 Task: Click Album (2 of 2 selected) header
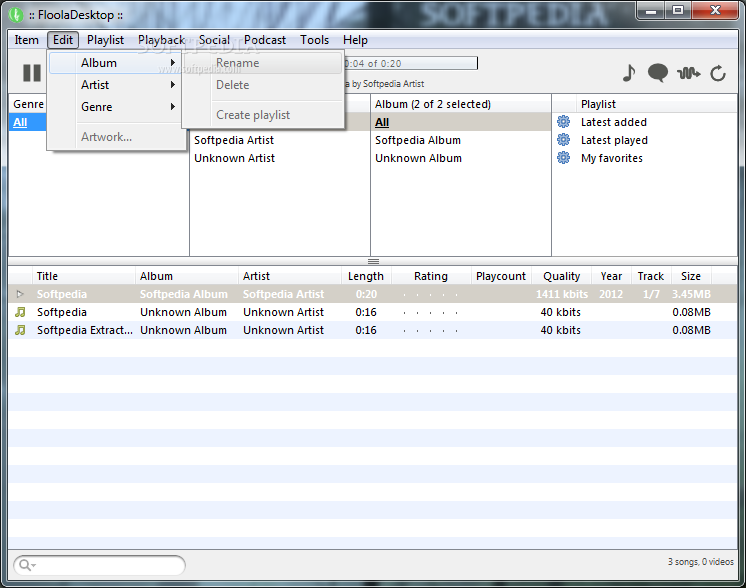461,104
